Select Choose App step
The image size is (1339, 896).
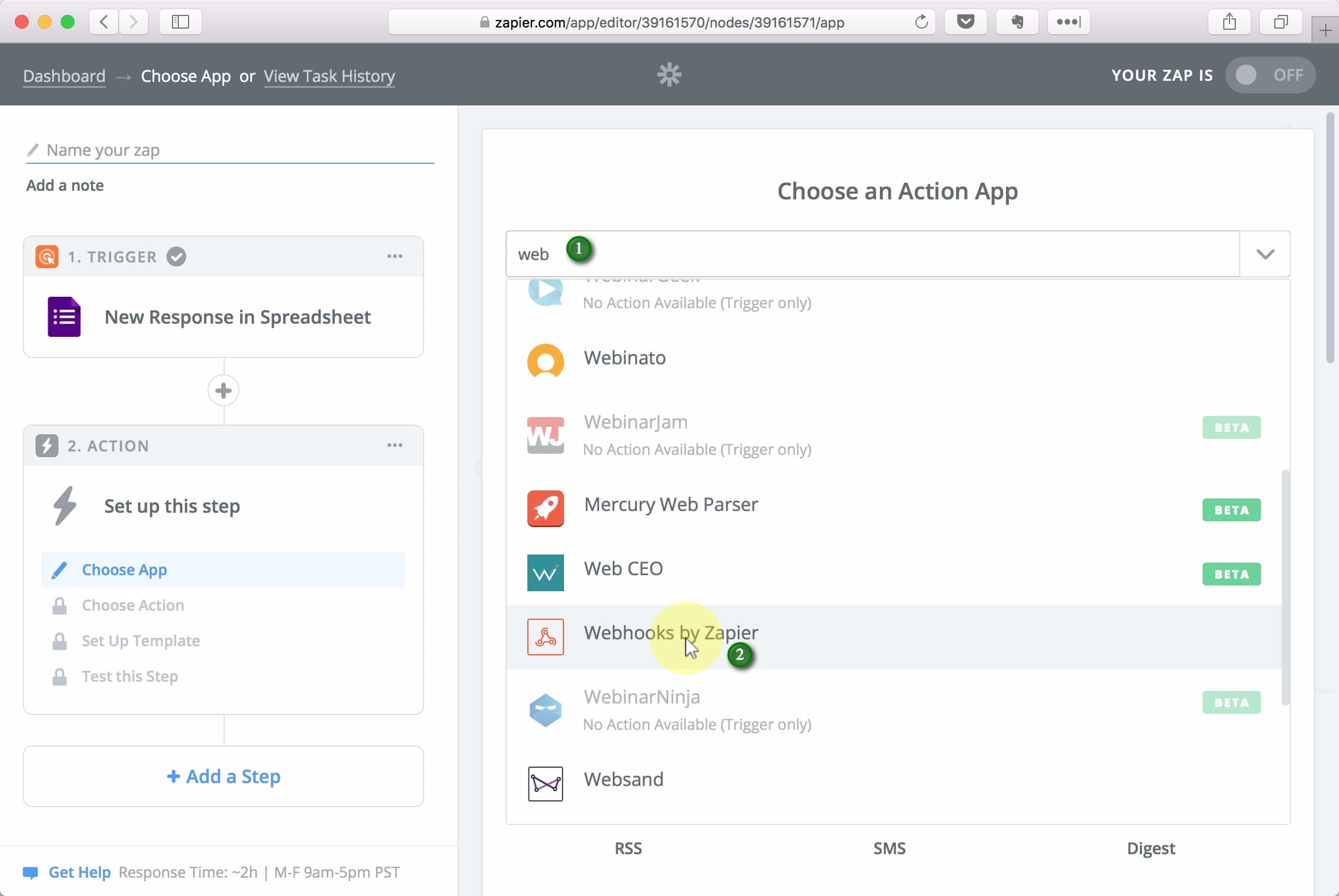224,570
